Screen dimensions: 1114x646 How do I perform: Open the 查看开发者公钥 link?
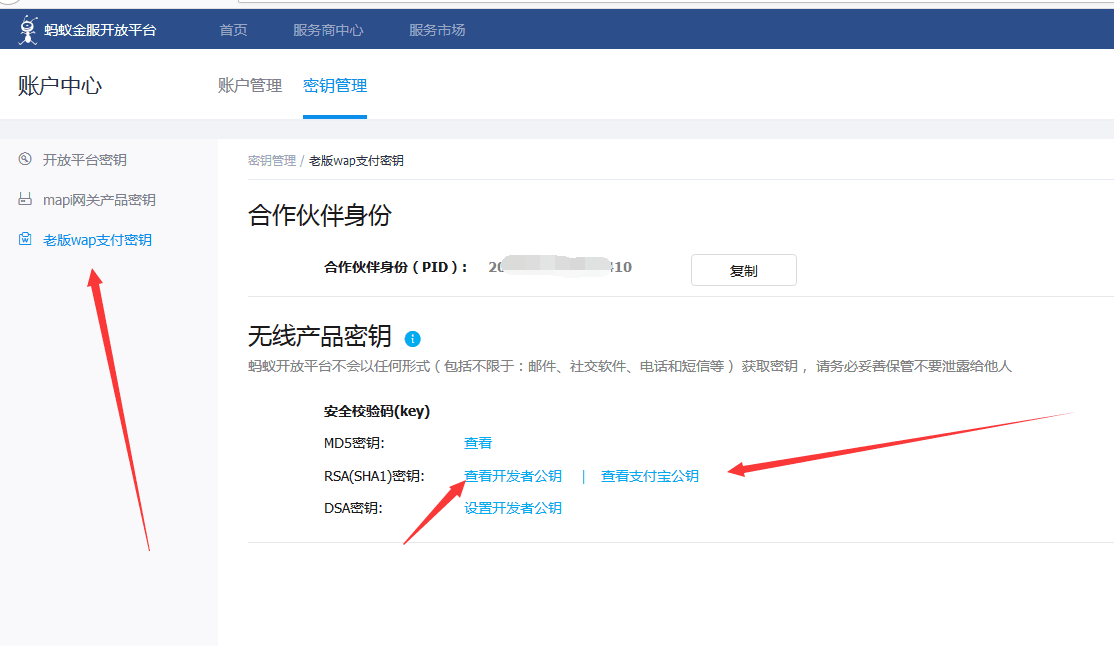coord(513,476)
